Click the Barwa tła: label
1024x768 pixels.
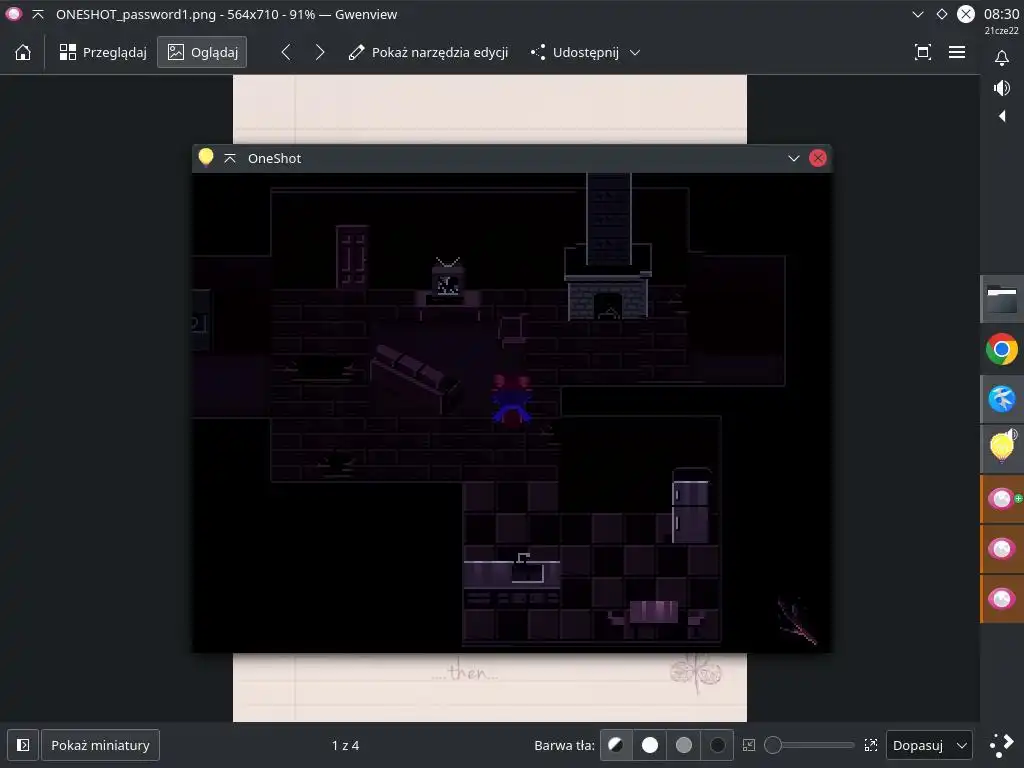pyautogui.click(x=564, y=745)
